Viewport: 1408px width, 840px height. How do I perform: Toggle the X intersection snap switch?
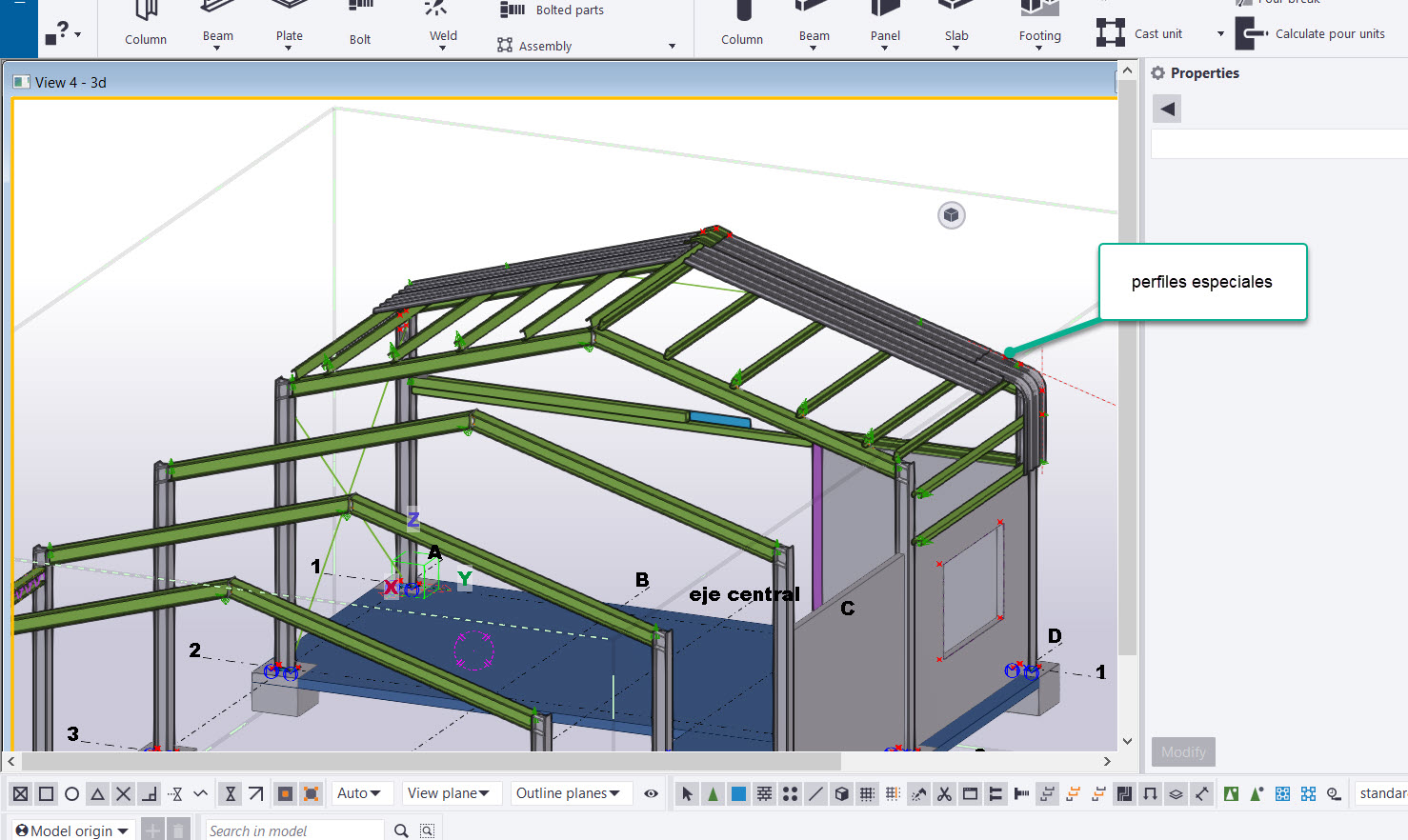[123, 793]
